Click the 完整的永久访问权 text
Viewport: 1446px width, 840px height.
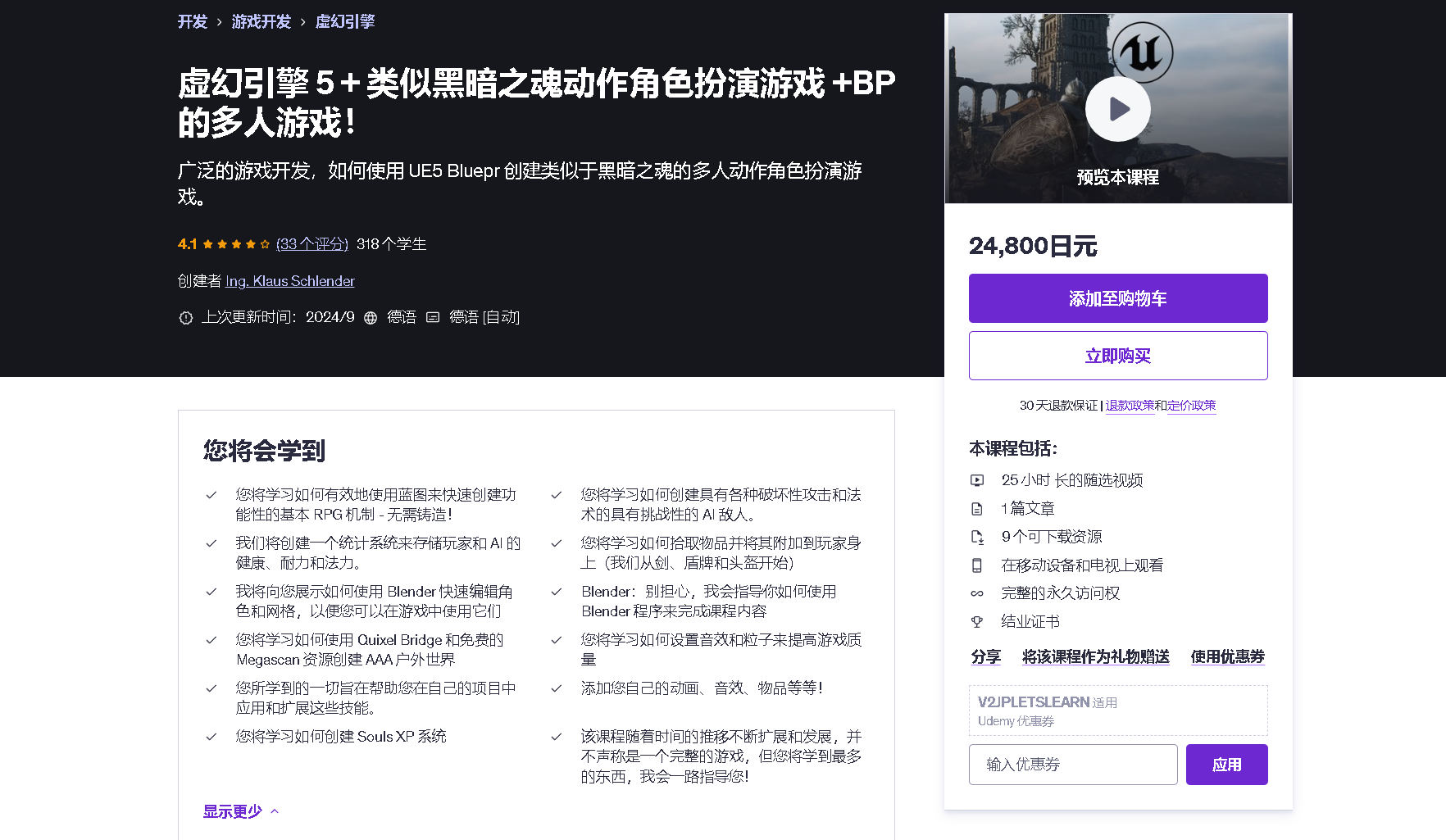1061,593
